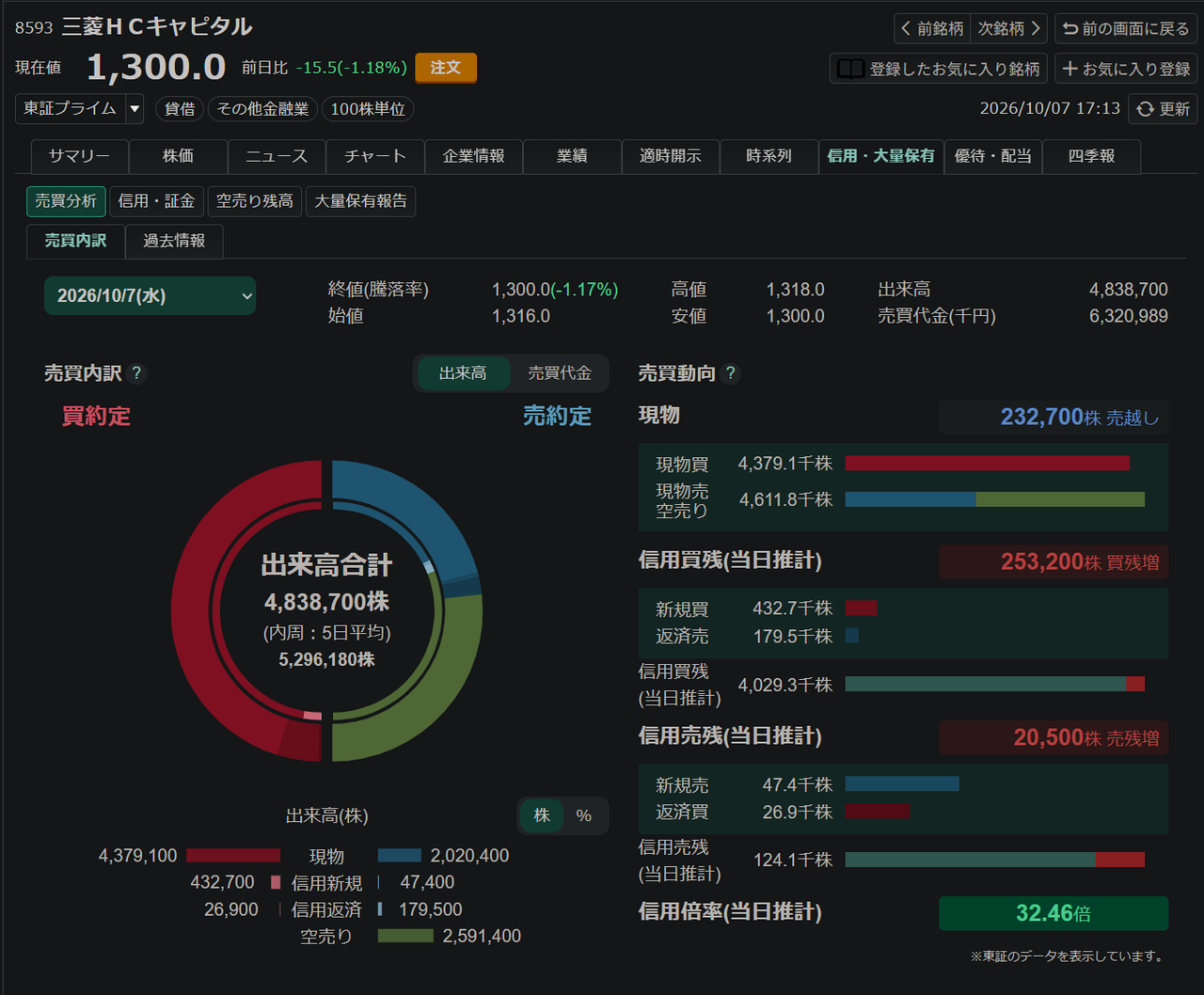The image size is (1204, 995).
Task: Click the plus お気に入り登録 icon
Action: click(1069, 69)
